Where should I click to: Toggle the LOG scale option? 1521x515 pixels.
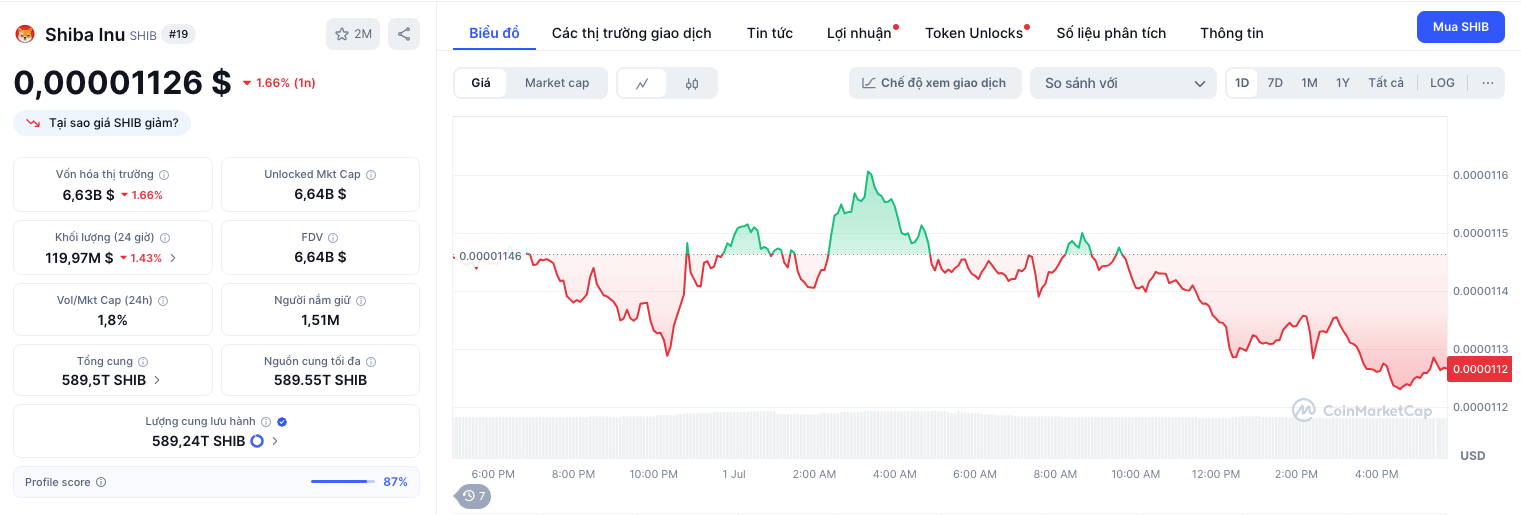(1442, 83)
